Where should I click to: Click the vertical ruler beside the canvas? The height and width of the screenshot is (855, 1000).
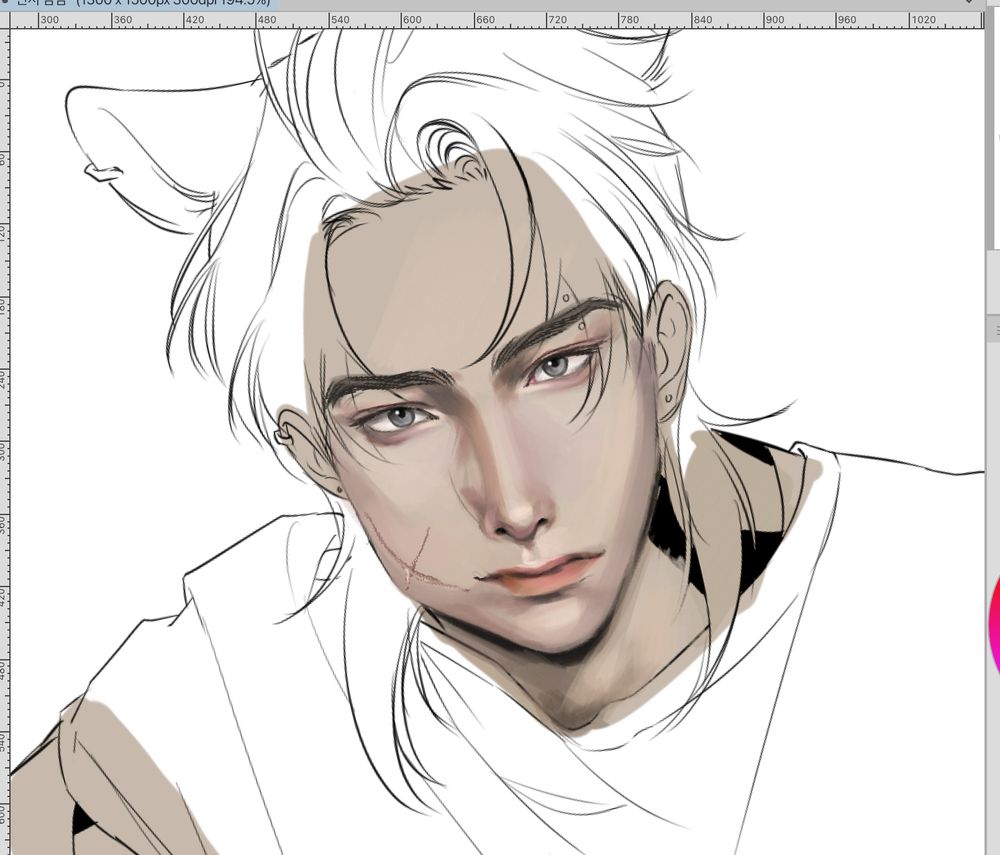pos(4,440)
